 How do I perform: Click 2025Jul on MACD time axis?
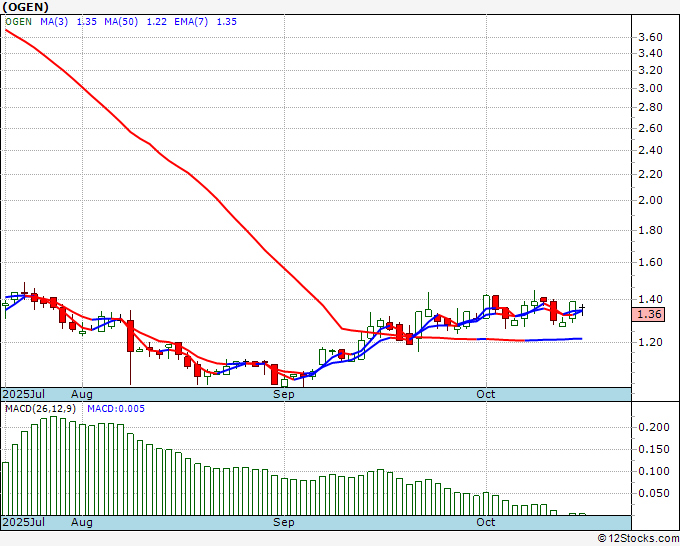pos(24,522)
